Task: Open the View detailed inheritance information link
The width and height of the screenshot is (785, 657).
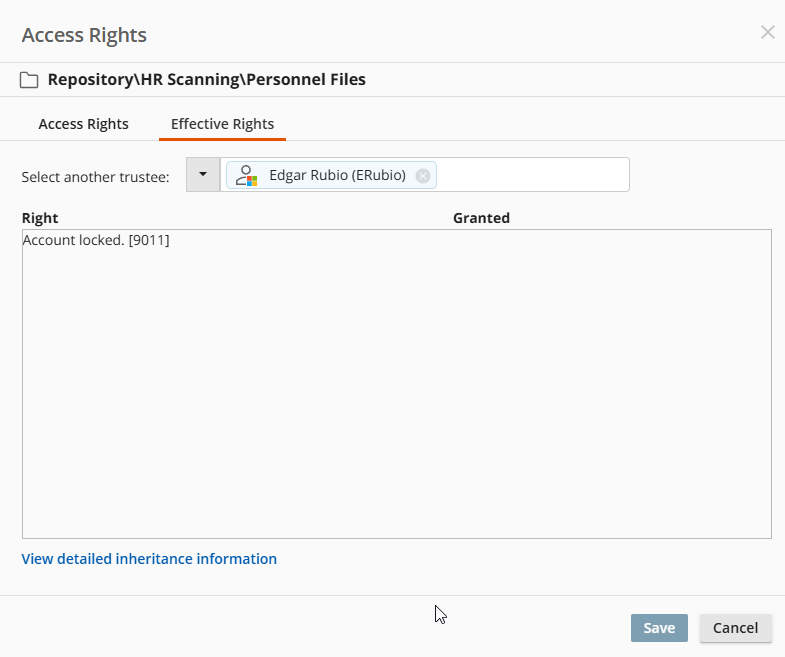Action: (x=149, y=559)
